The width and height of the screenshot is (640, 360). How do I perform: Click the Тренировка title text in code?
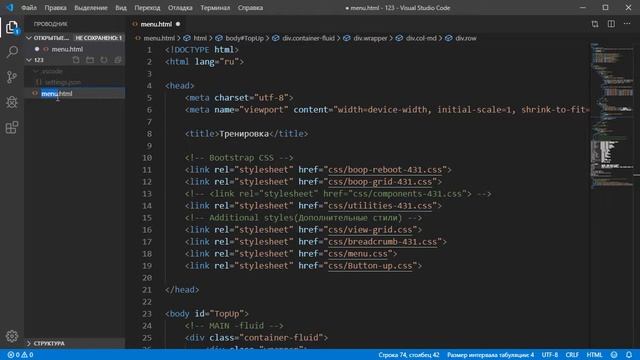(244, 134)
